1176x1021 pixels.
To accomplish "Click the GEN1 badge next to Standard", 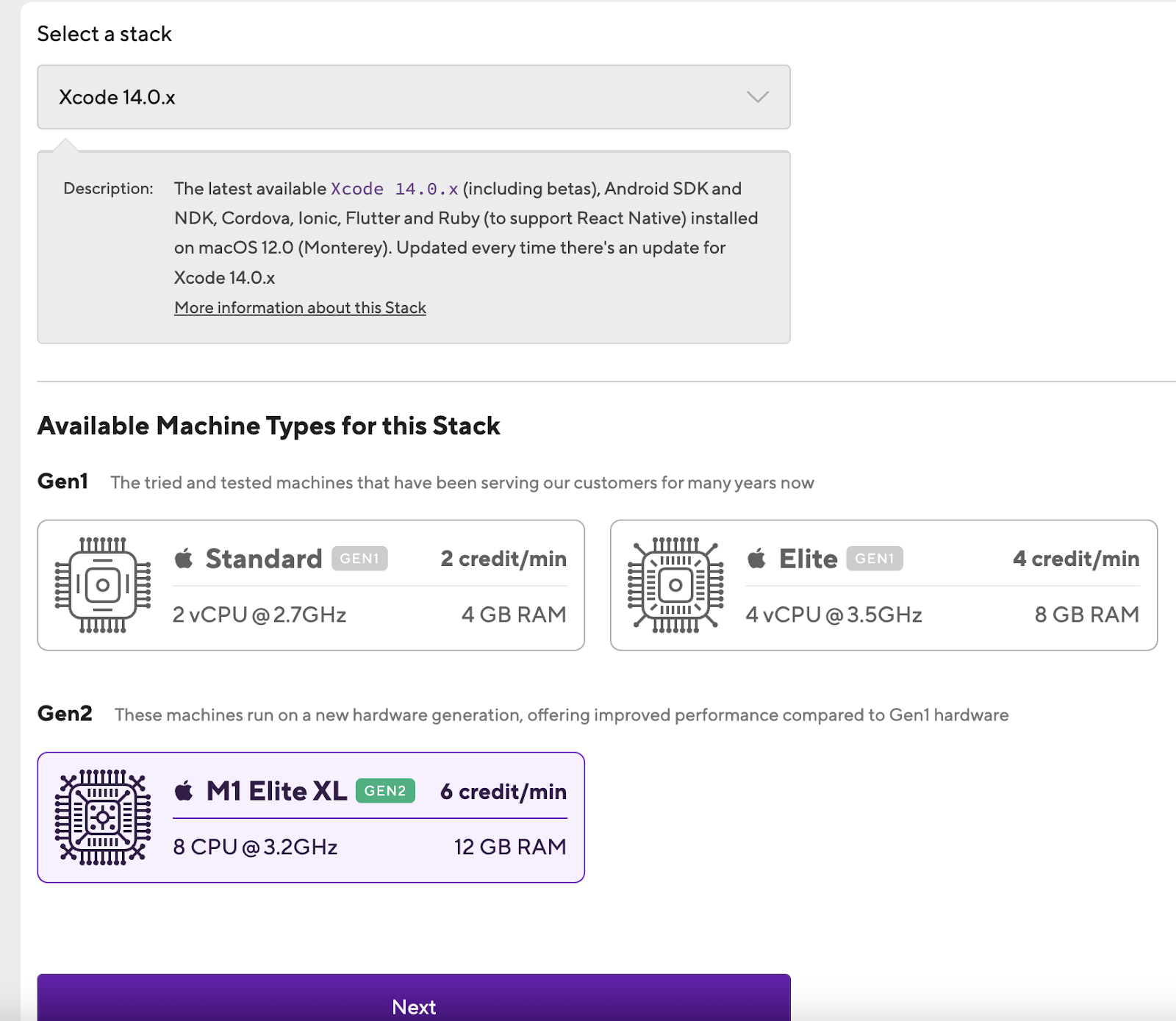I will [359, 559].
